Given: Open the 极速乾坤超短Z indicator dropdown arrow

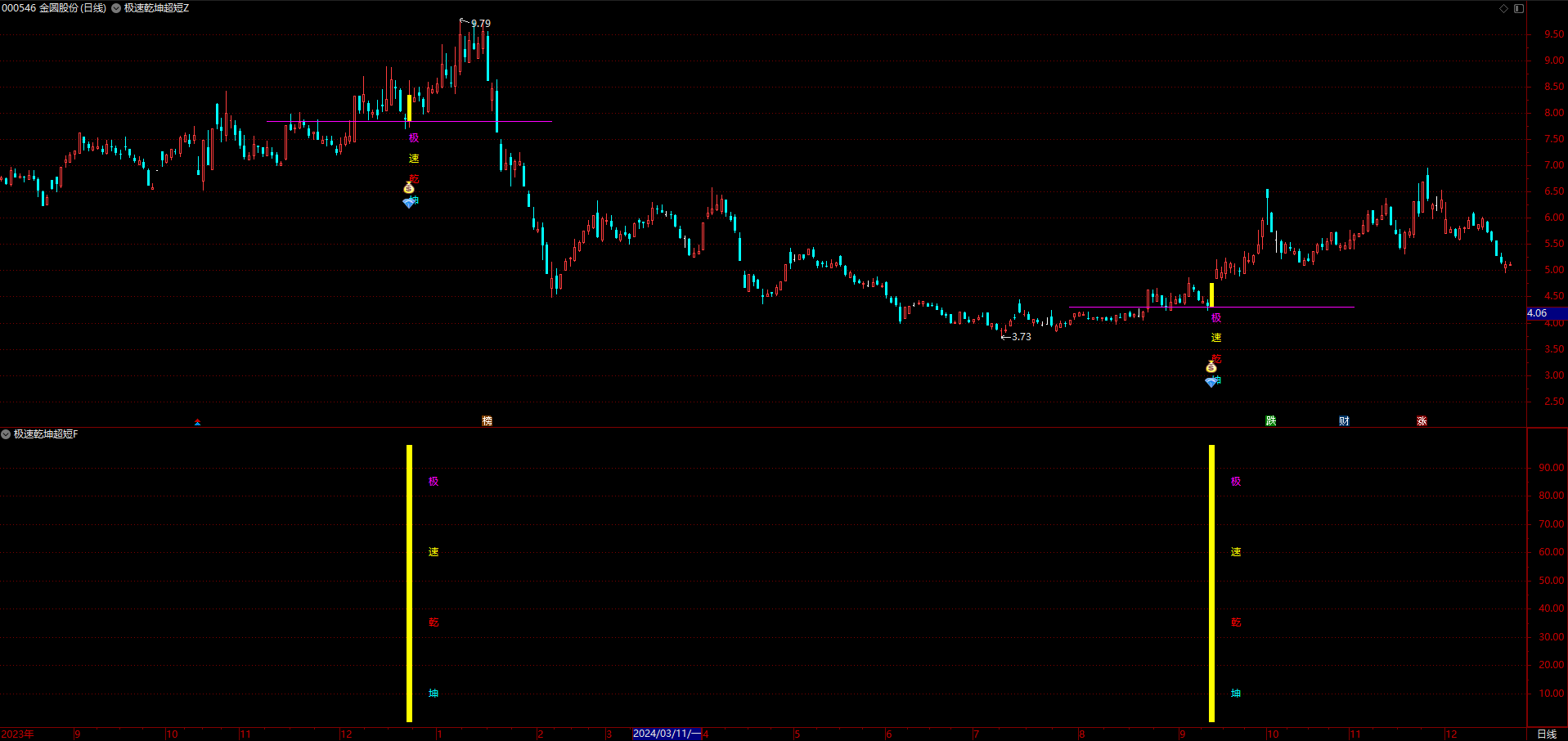Looking at the screenshot, I should pos(116,8).
